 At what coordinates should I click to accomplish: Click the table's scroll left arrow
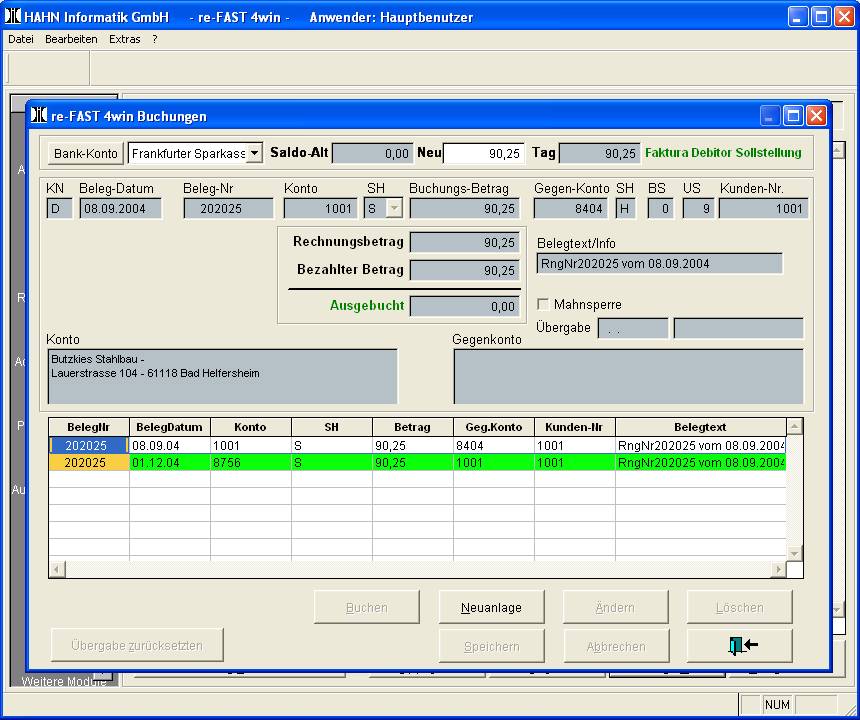tap(57, 569)
